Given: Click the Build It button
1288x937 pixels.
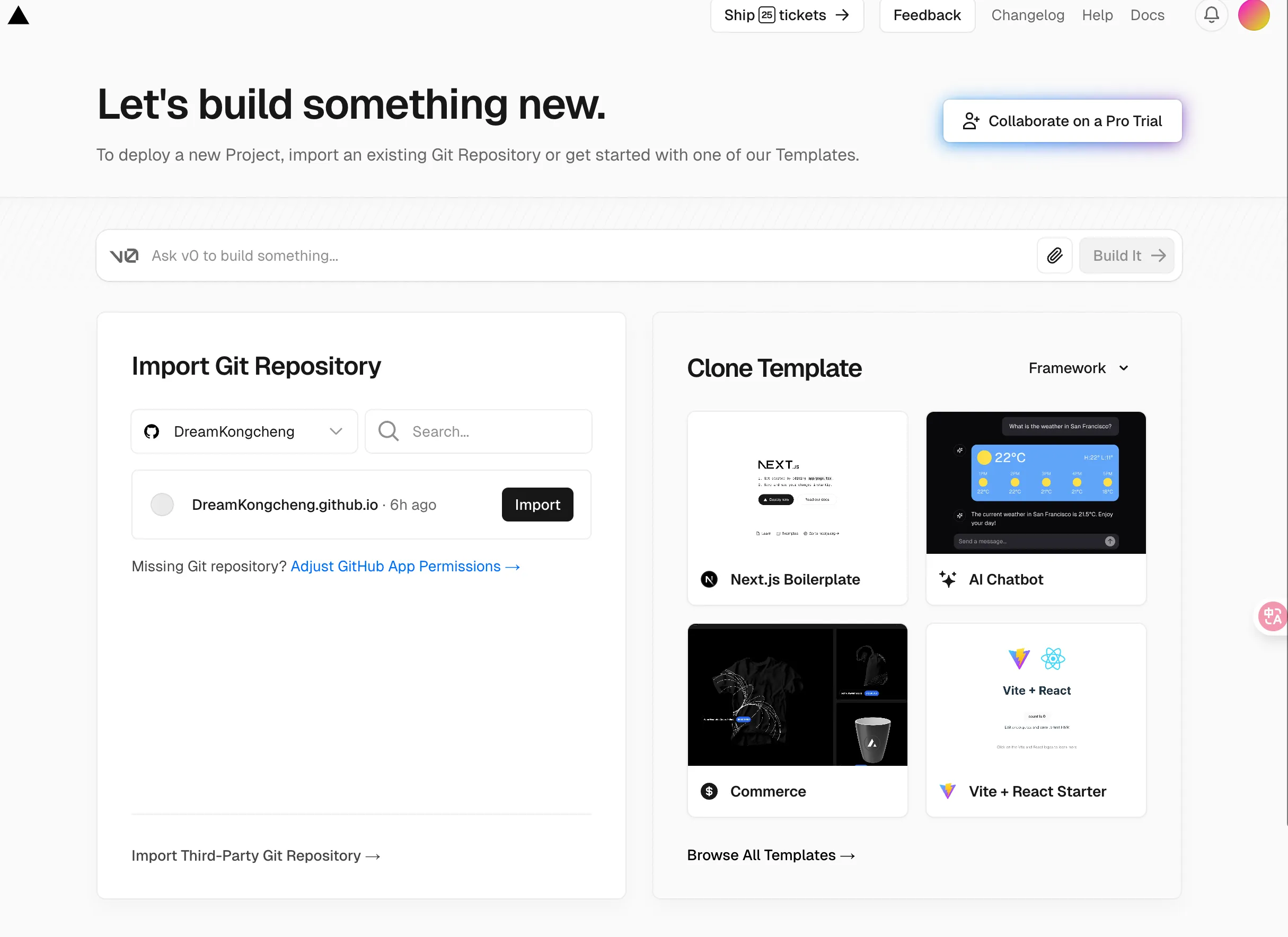Looking at the screenshot, I should pyautogui.click(x=1126, y=255).
